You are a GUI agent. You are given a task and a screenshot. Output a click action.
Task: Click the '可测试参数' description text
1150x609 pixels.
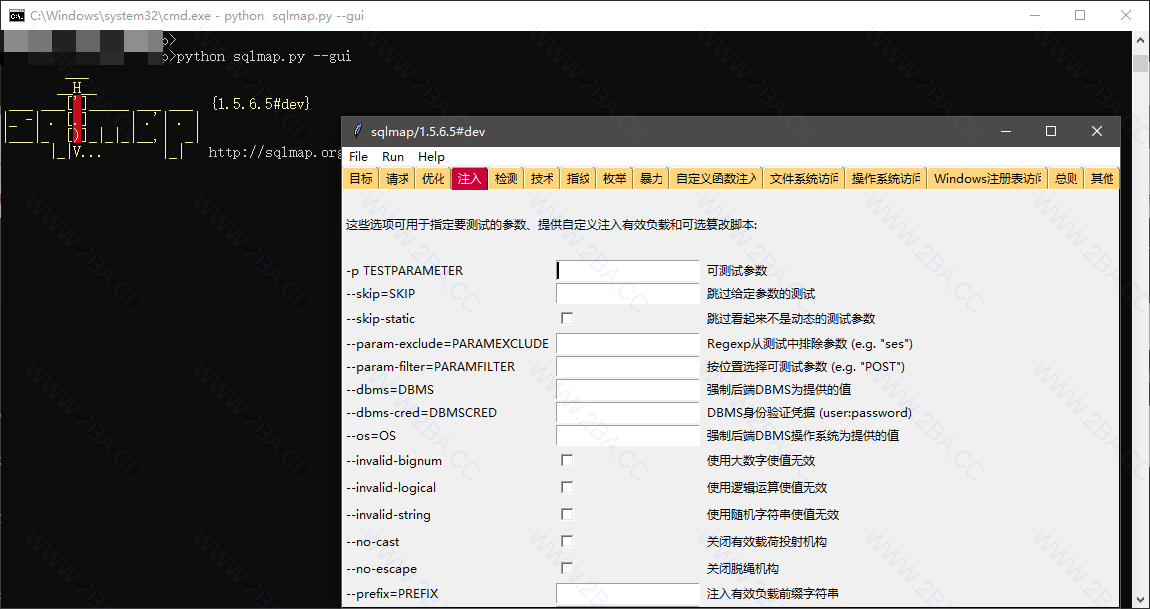(737, 271)
